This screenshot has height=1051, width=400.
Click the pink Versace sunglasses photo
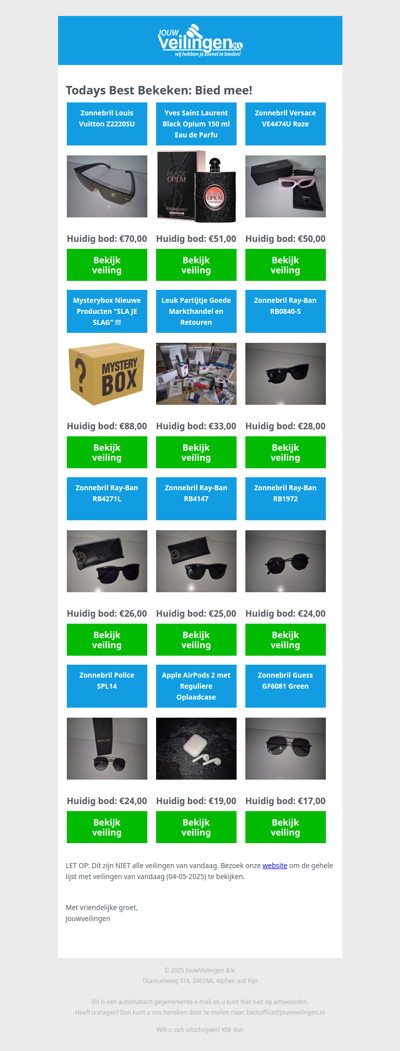[x=285, y=186]
